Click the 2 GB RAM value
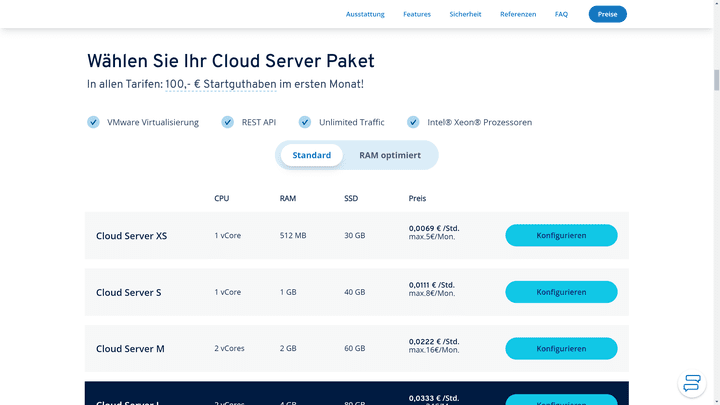This screenshot has height=405, width=720. 288,349
